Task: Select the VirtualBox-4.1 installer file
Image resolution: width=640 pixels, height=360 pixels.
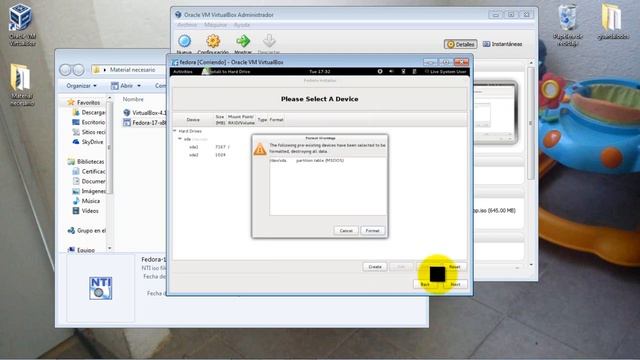Action: [144, 112]
